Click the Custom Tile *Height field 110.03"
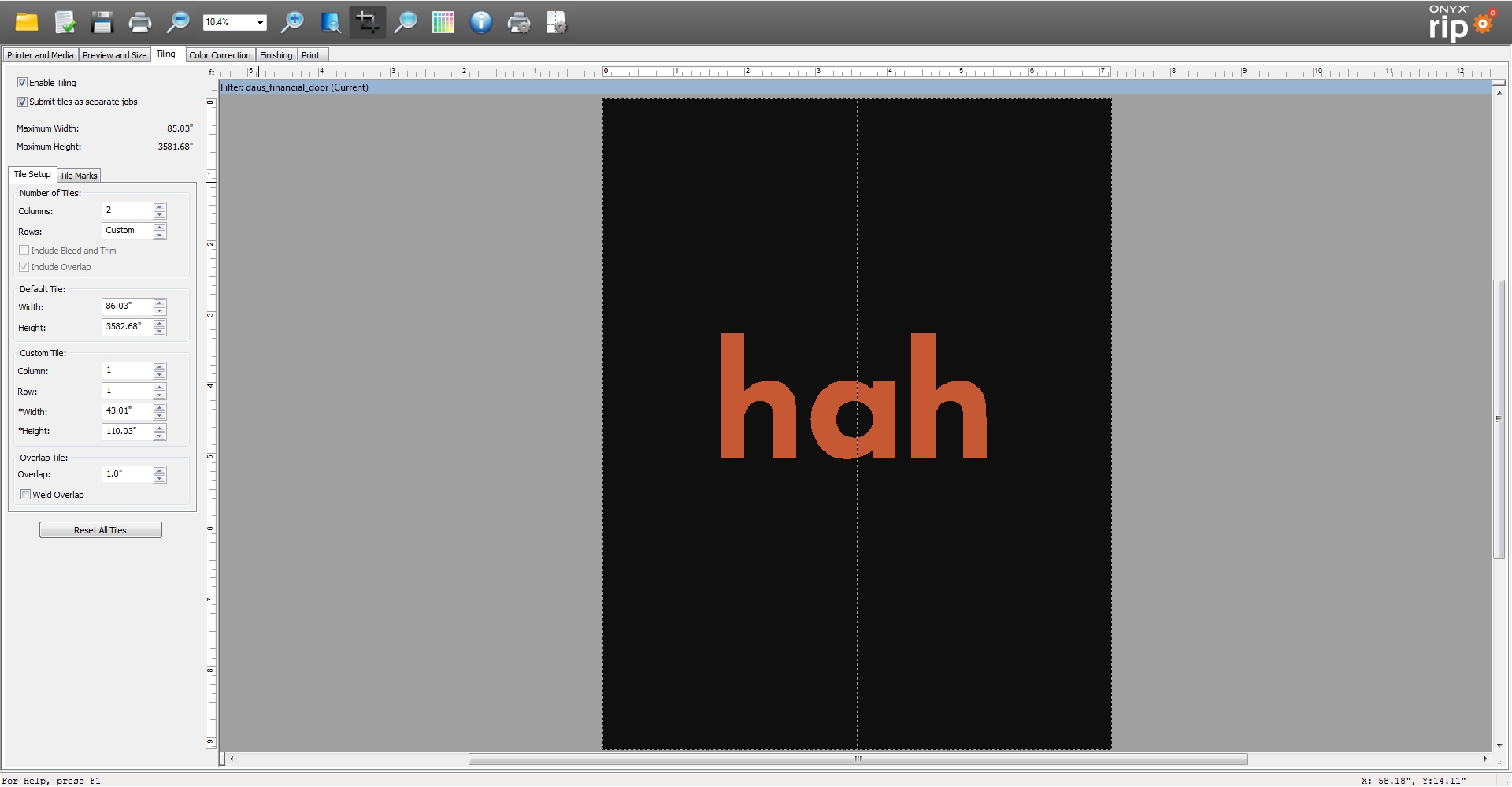 coord(128,432)
